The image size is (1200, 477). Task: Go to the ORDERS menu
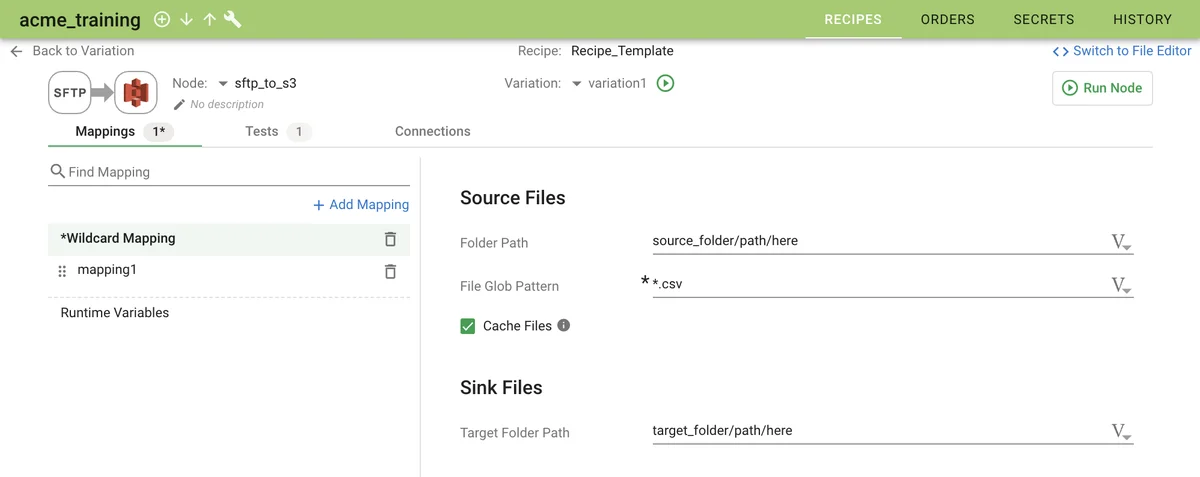coord(947,19)
